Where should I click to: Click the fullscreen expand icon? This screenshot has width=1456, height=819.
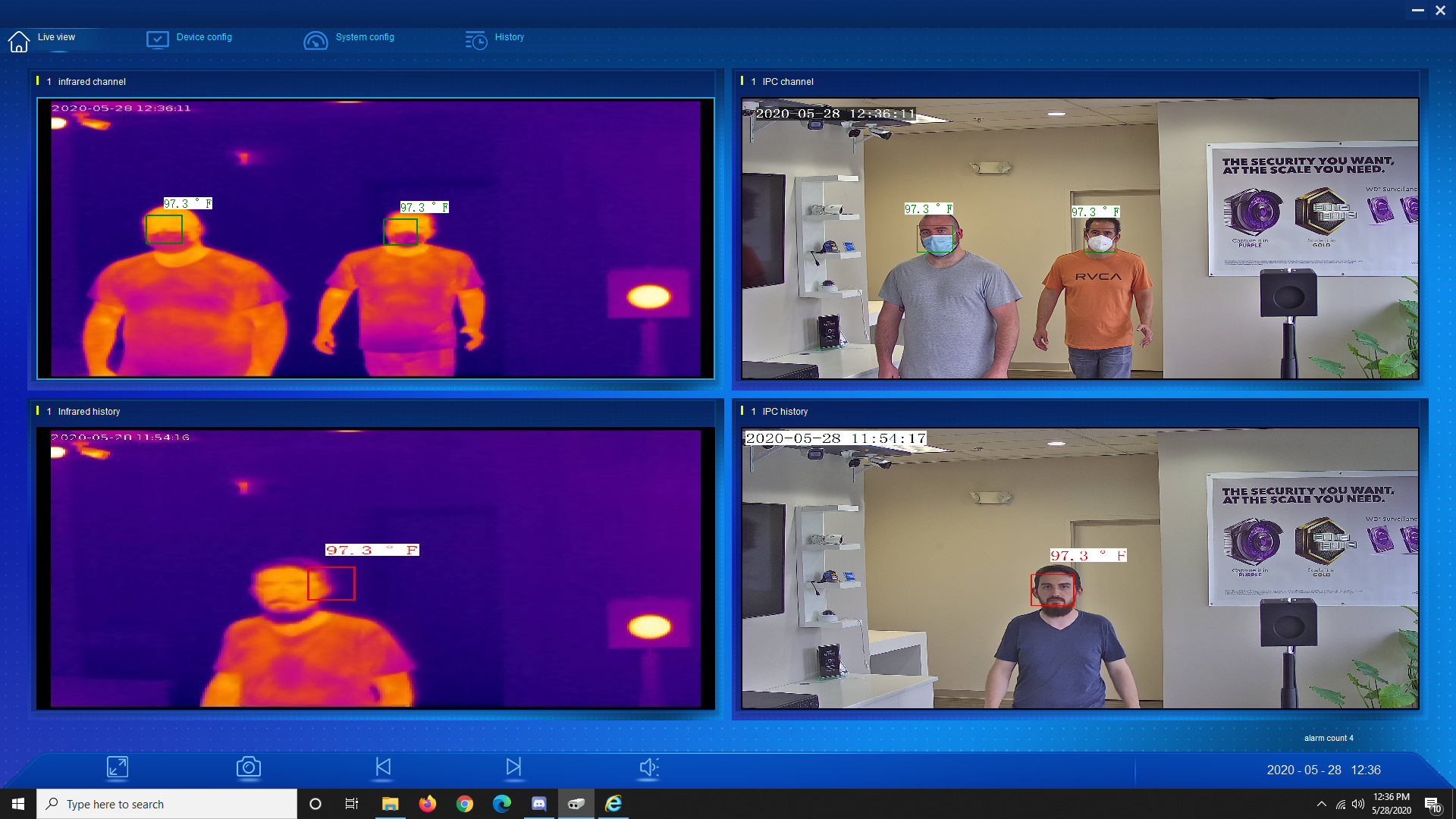click(118, 767)
